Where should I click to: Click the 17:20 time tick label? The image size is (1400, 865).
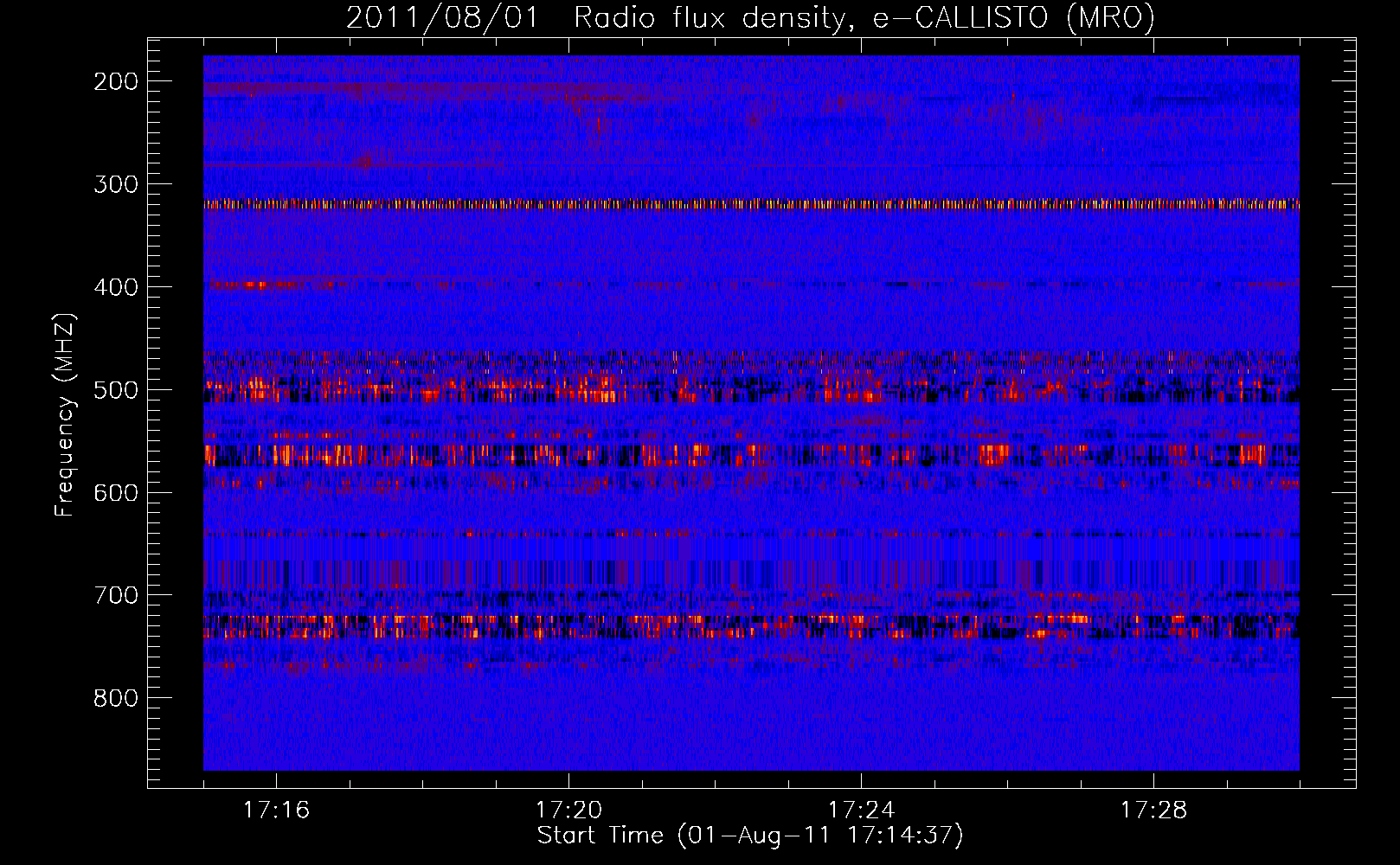[x=568, y=811]
